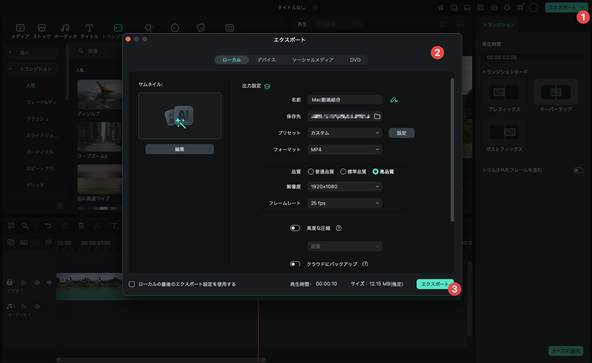Expand the トランジション tree node in left sidebar
Screen dimensions: 592x363
[11, 69]
